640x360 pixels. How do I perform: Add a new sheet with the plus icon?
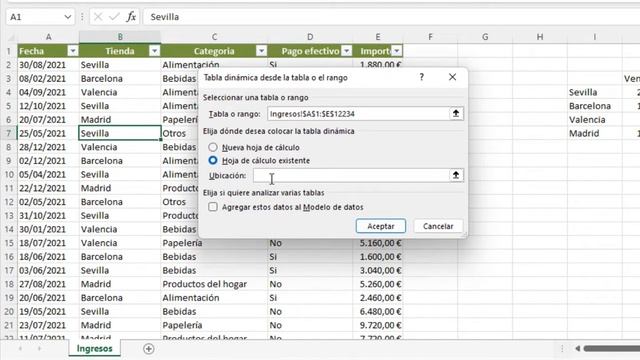[x=149, y=349]
